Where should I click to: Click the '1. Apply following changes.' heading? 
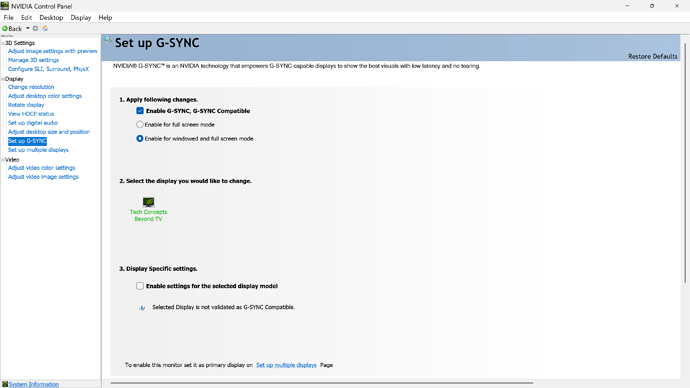point(158,100)
